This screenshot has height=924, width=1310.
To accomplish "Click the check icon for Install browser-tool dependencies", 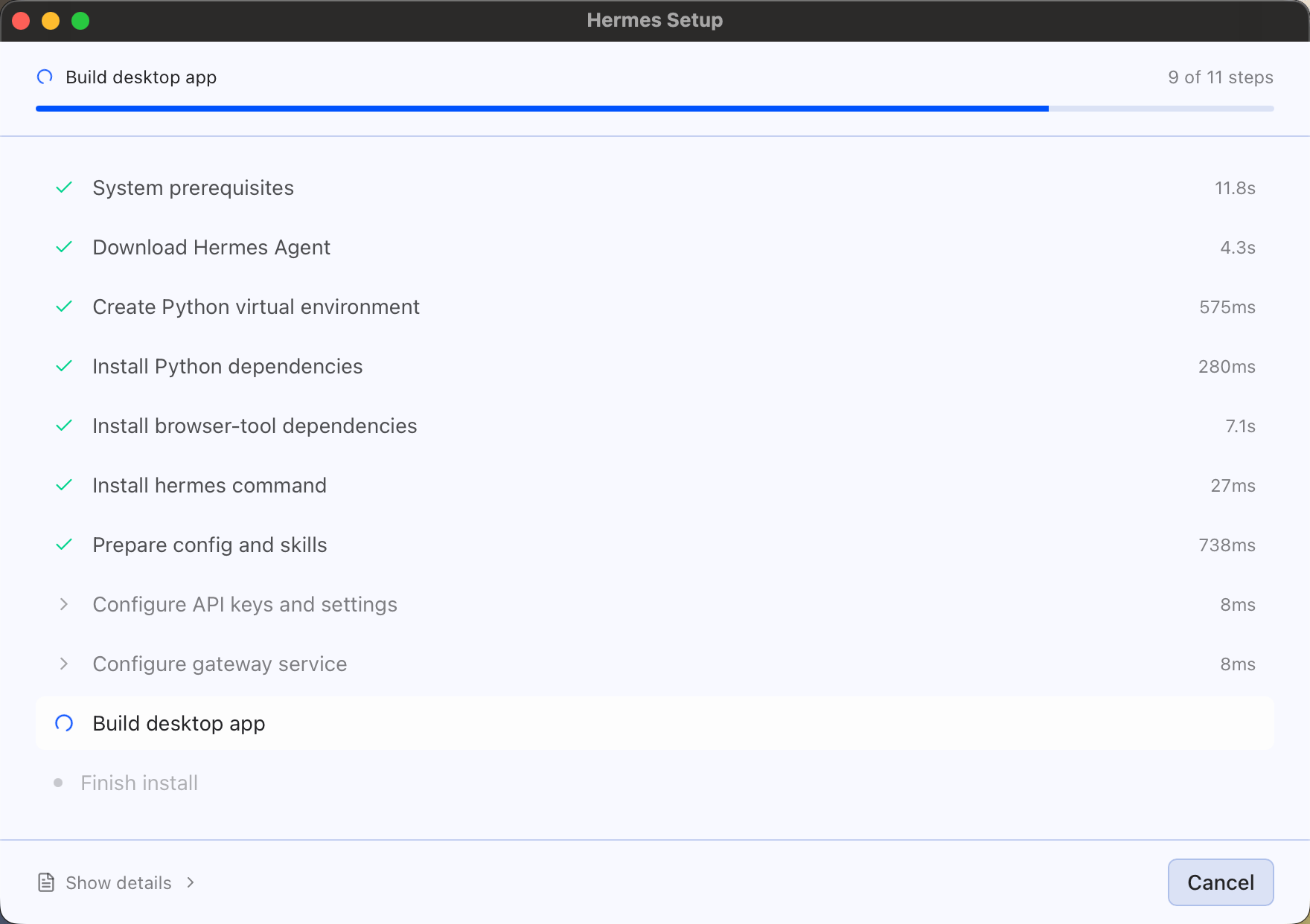I will coord(64,426).
